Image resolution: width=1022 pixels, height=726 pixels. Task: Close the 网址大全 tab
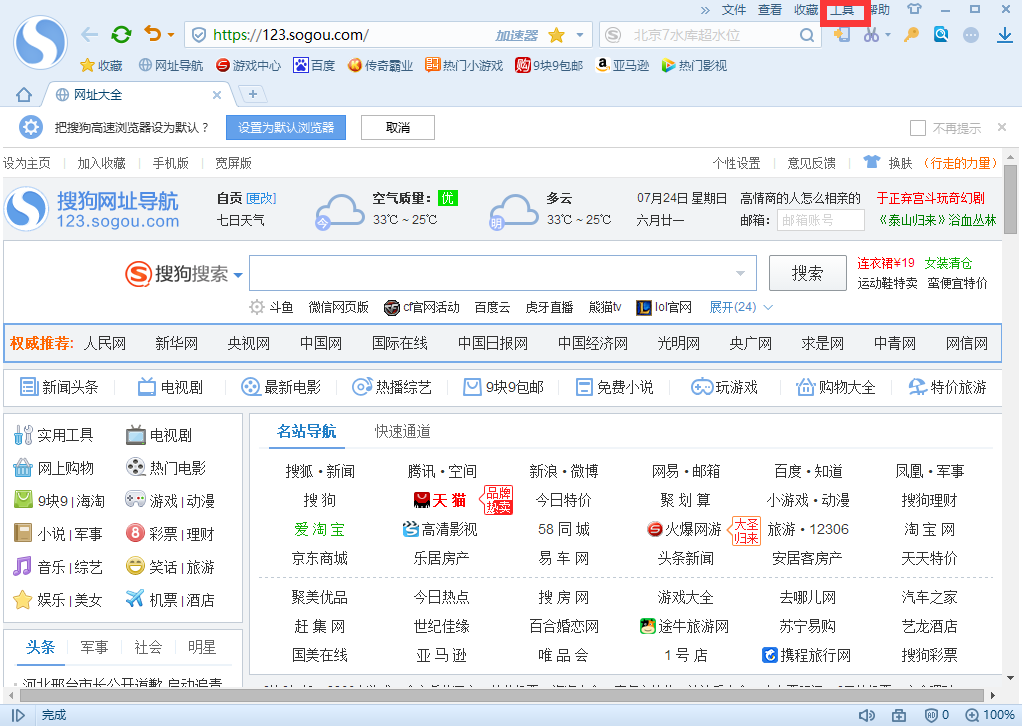point(217,95)
